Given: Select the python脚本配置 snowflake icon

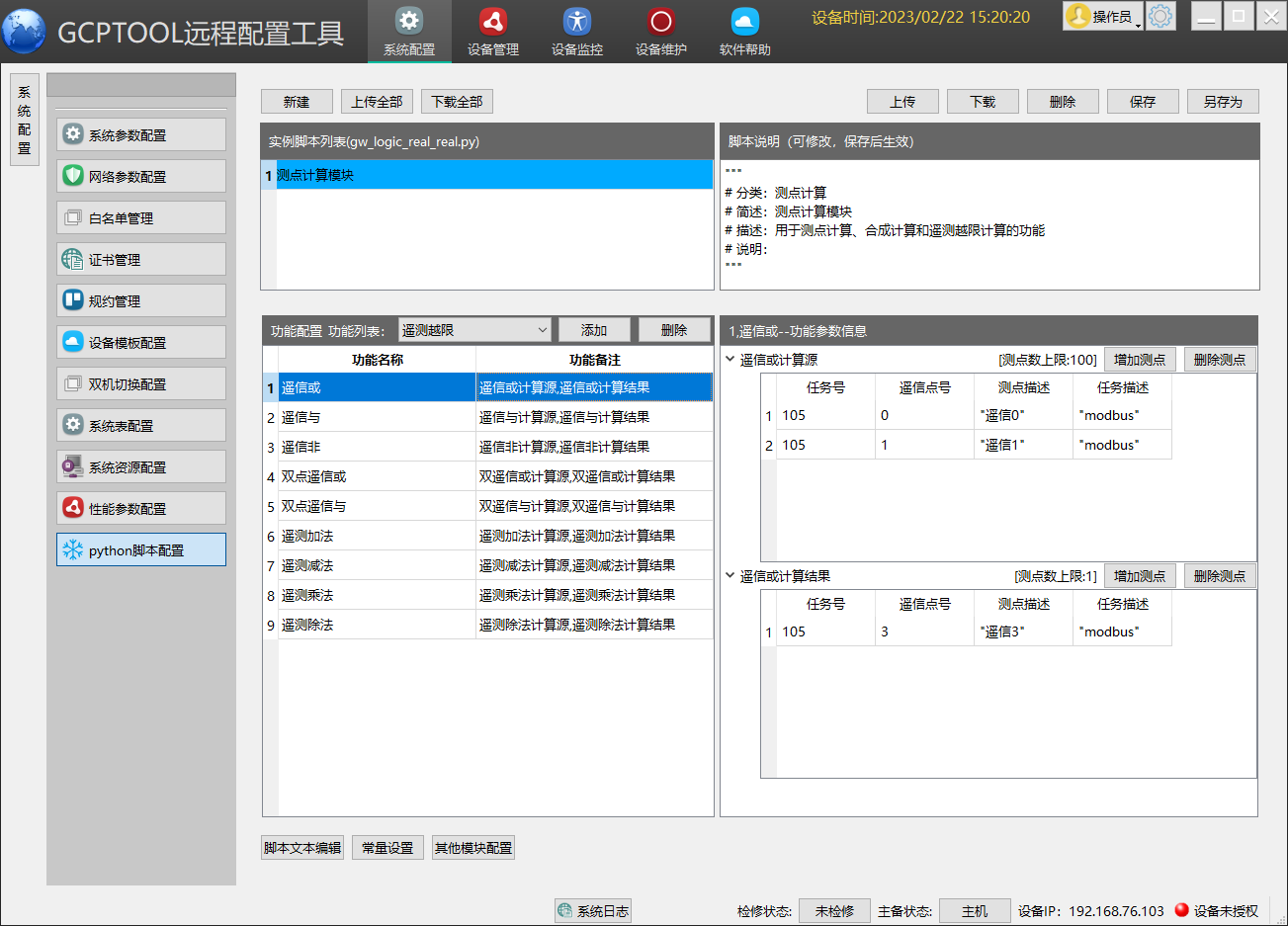Looking at the screenshot, I should 74,549.
